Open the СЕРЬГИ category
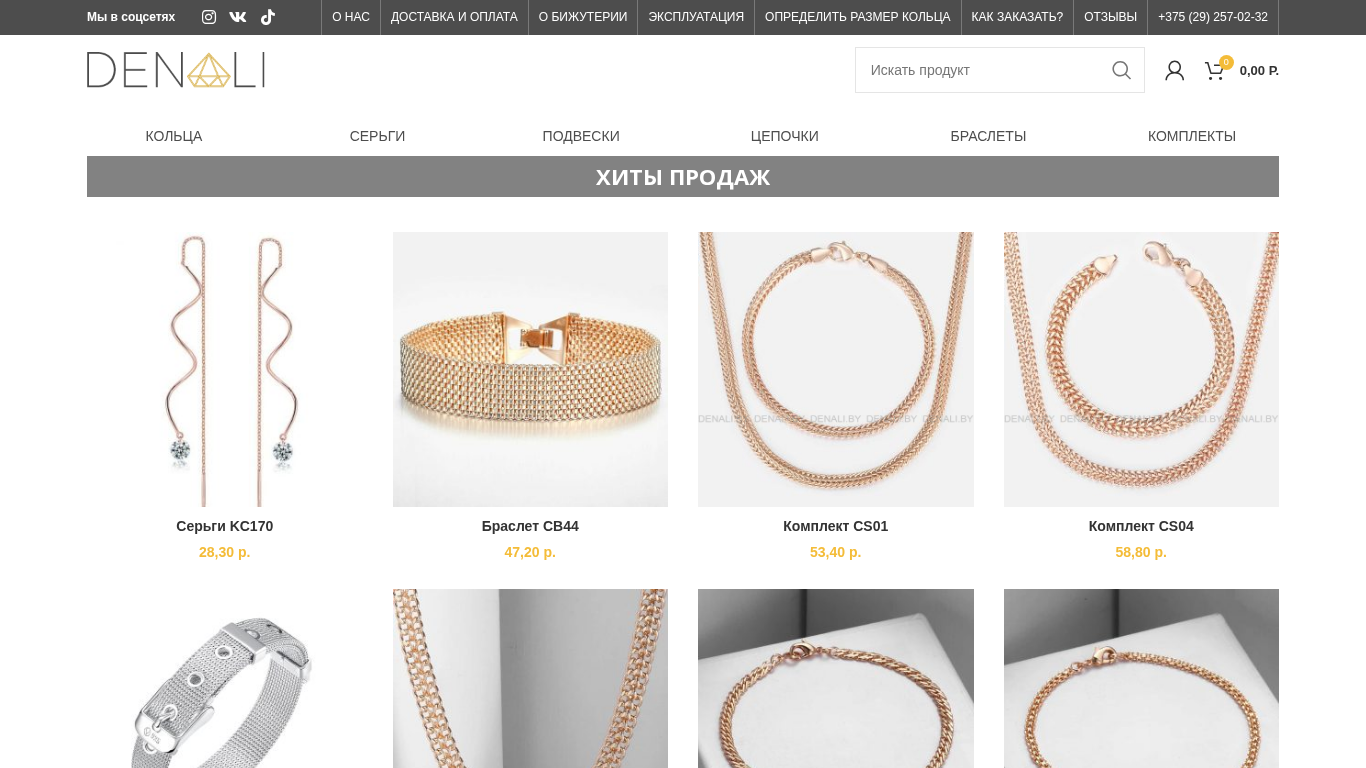The width and height of the screenshot is (1366, 768). pyautogui.click(x=377, y=136)
